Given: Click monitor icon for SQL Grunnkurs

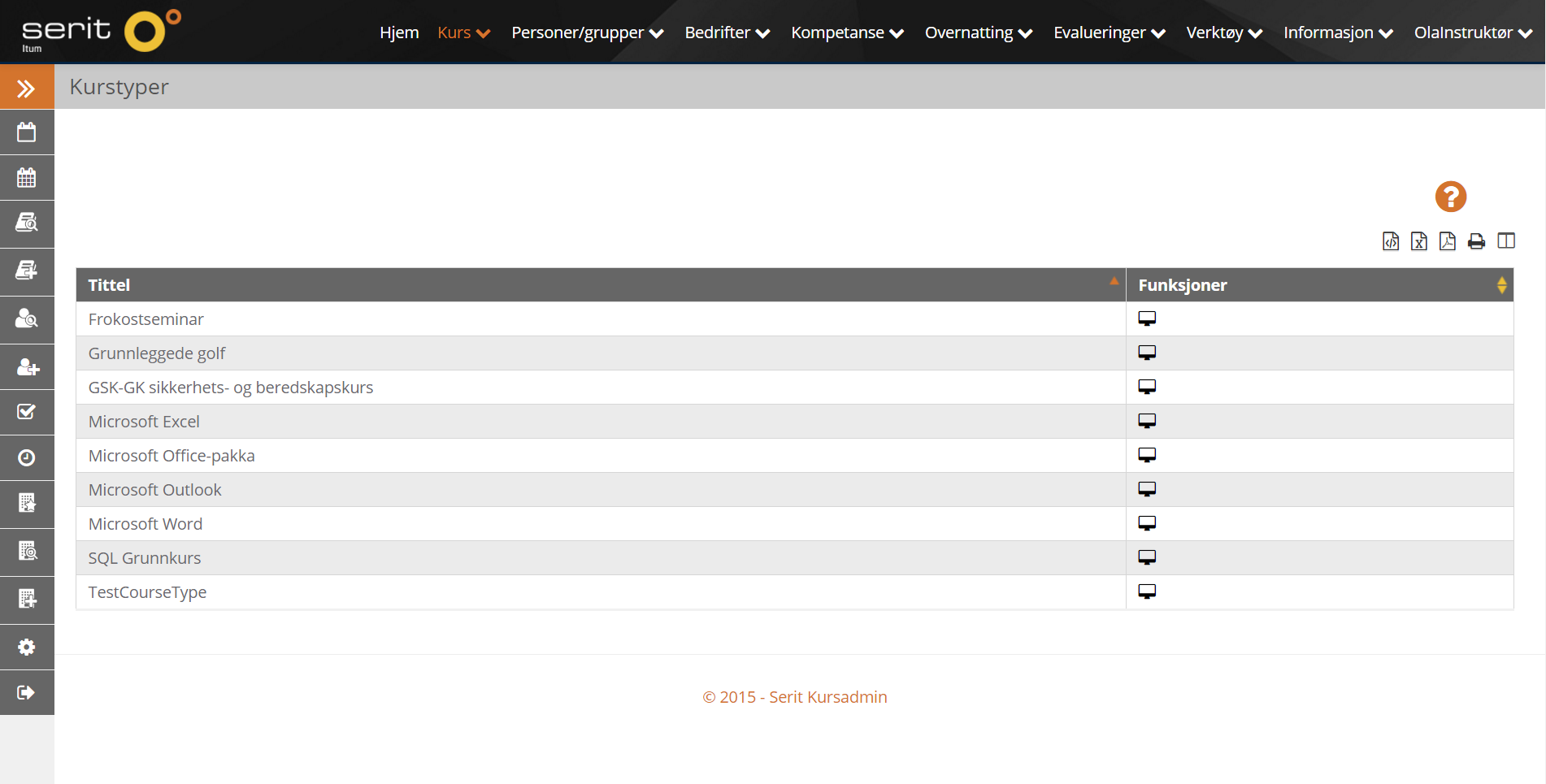Looking at the screenshot, I should pos(1147,557).
